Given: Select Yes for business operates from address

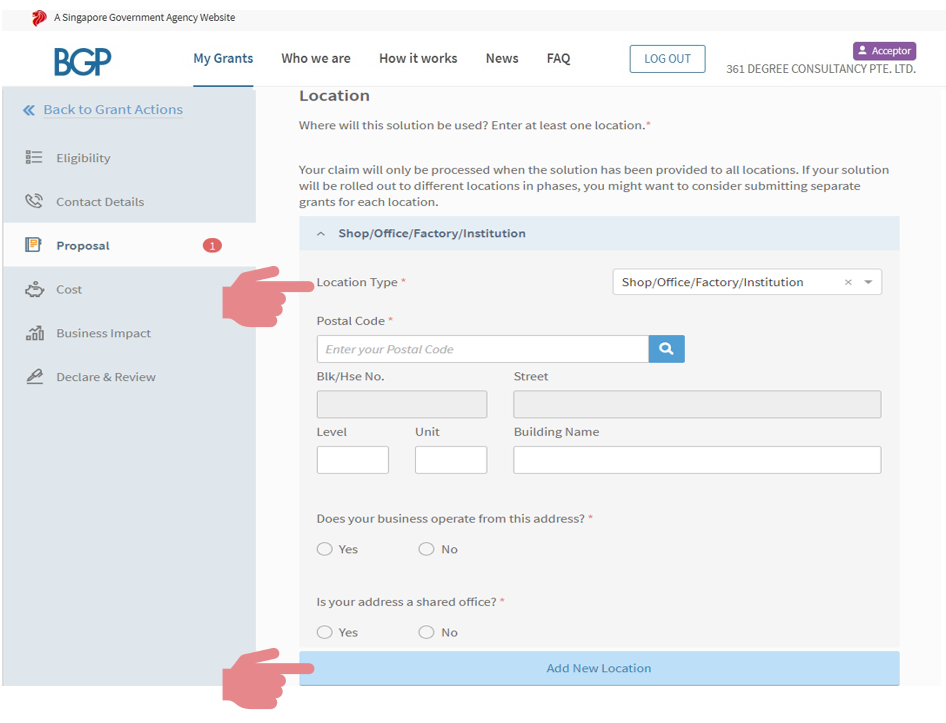Looking at the screenshot, I should 325,549.
